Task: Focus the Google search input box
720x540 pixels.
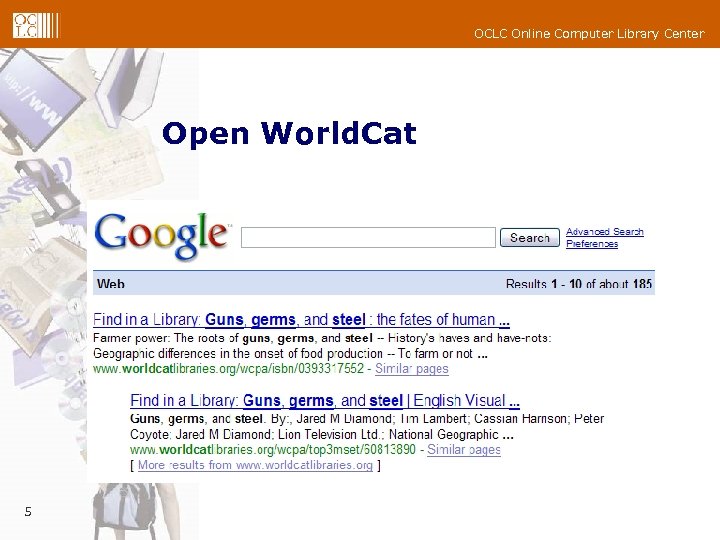Action: click(368, 237)
